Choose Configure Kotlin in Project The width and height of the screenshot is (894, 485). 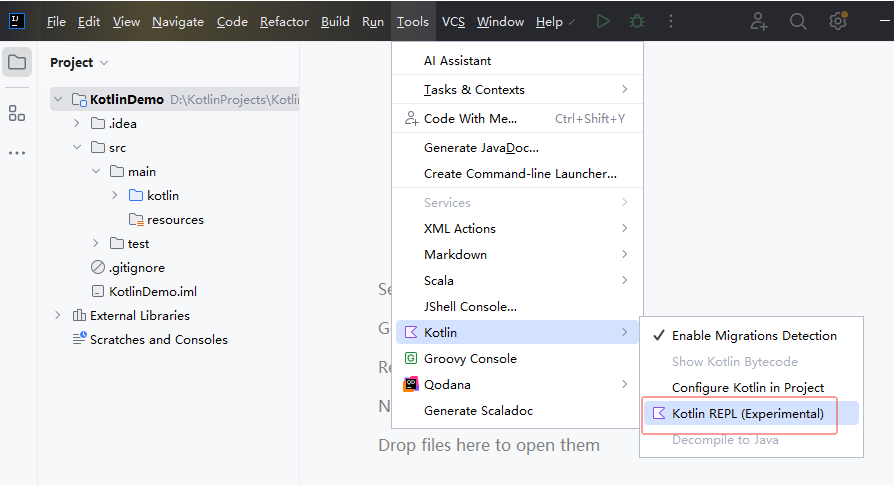(751, 388)
